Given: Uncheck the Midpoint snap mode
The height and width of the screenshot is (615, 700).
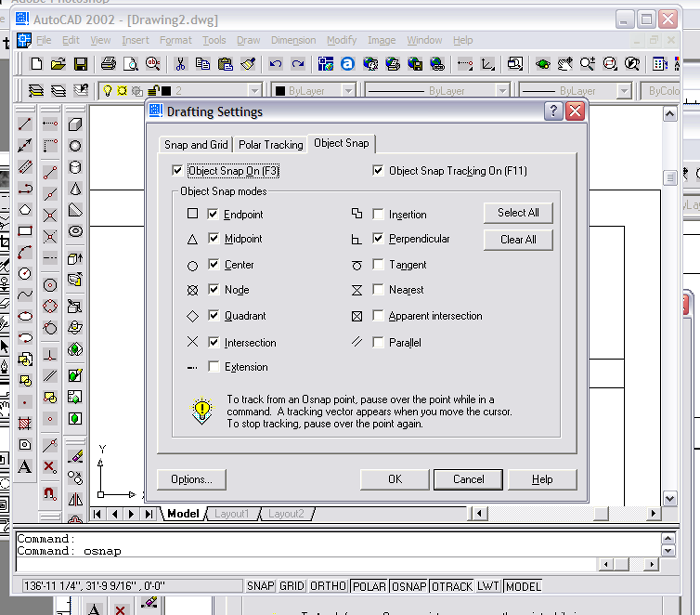Looking at the screenshot, I should 213,238.
